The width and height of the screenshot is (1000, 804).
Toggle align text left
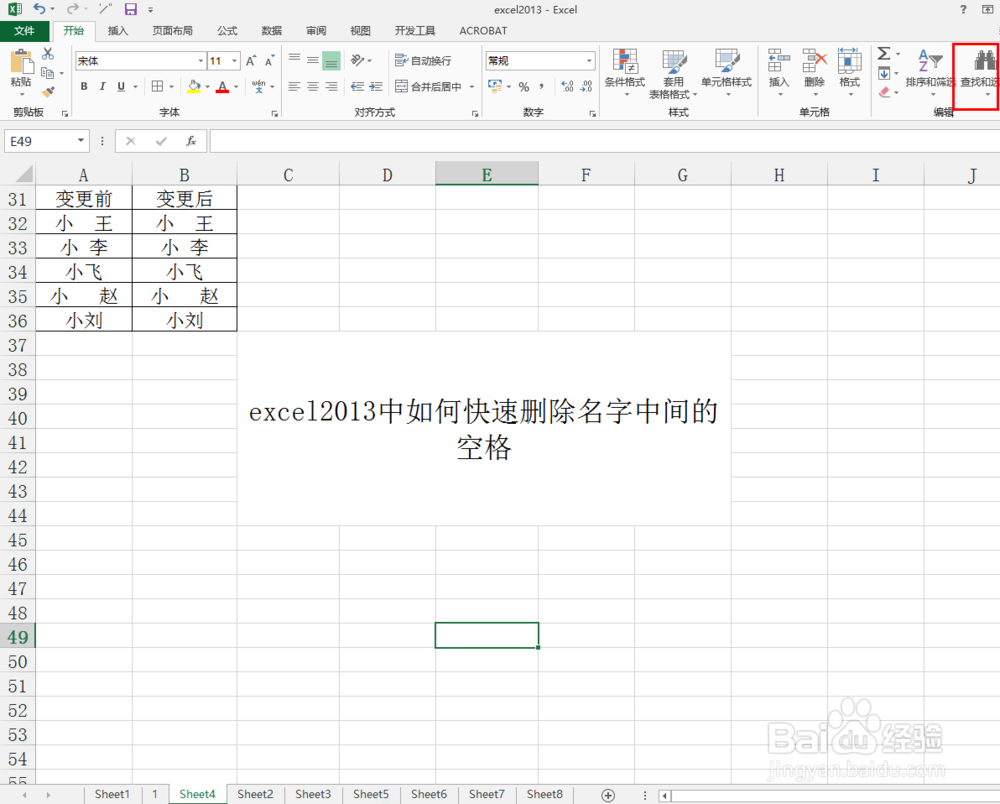pos(294,86)
